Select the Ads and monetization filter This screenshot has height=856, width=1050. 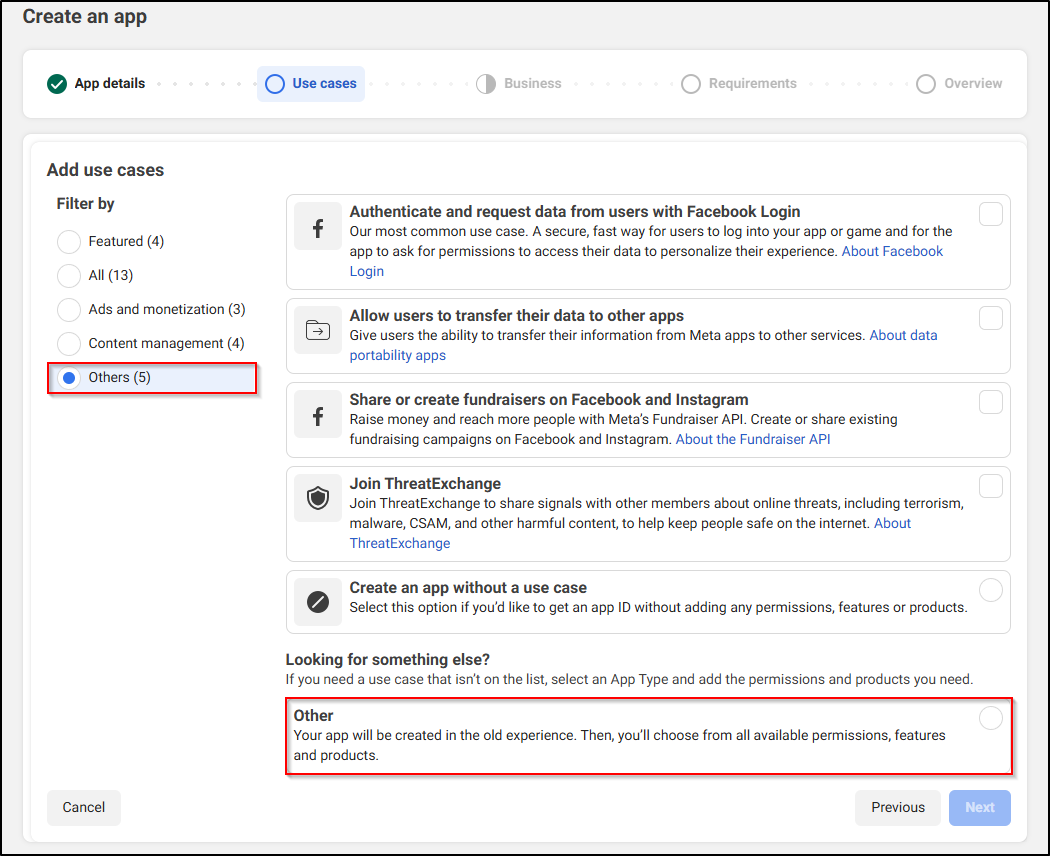click(69, 310)
